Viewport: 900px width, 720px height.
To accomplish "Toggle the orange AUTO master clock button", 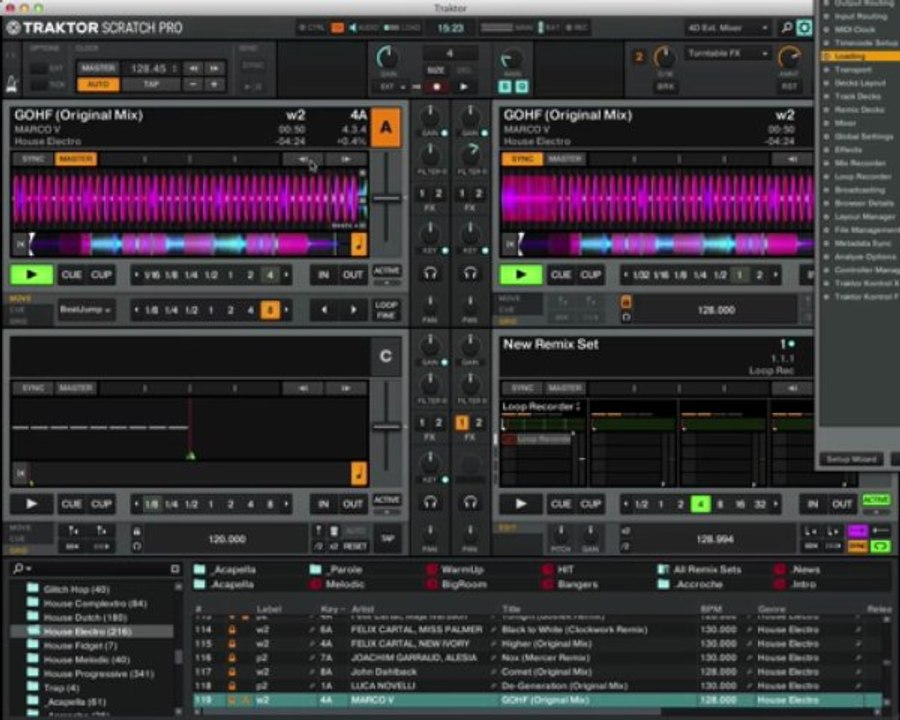I will 98,84.
